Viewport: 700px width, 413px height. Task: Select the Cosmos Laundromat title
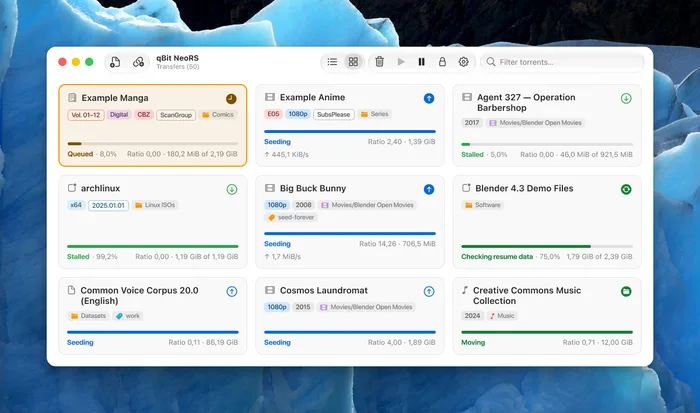[324, 290]
